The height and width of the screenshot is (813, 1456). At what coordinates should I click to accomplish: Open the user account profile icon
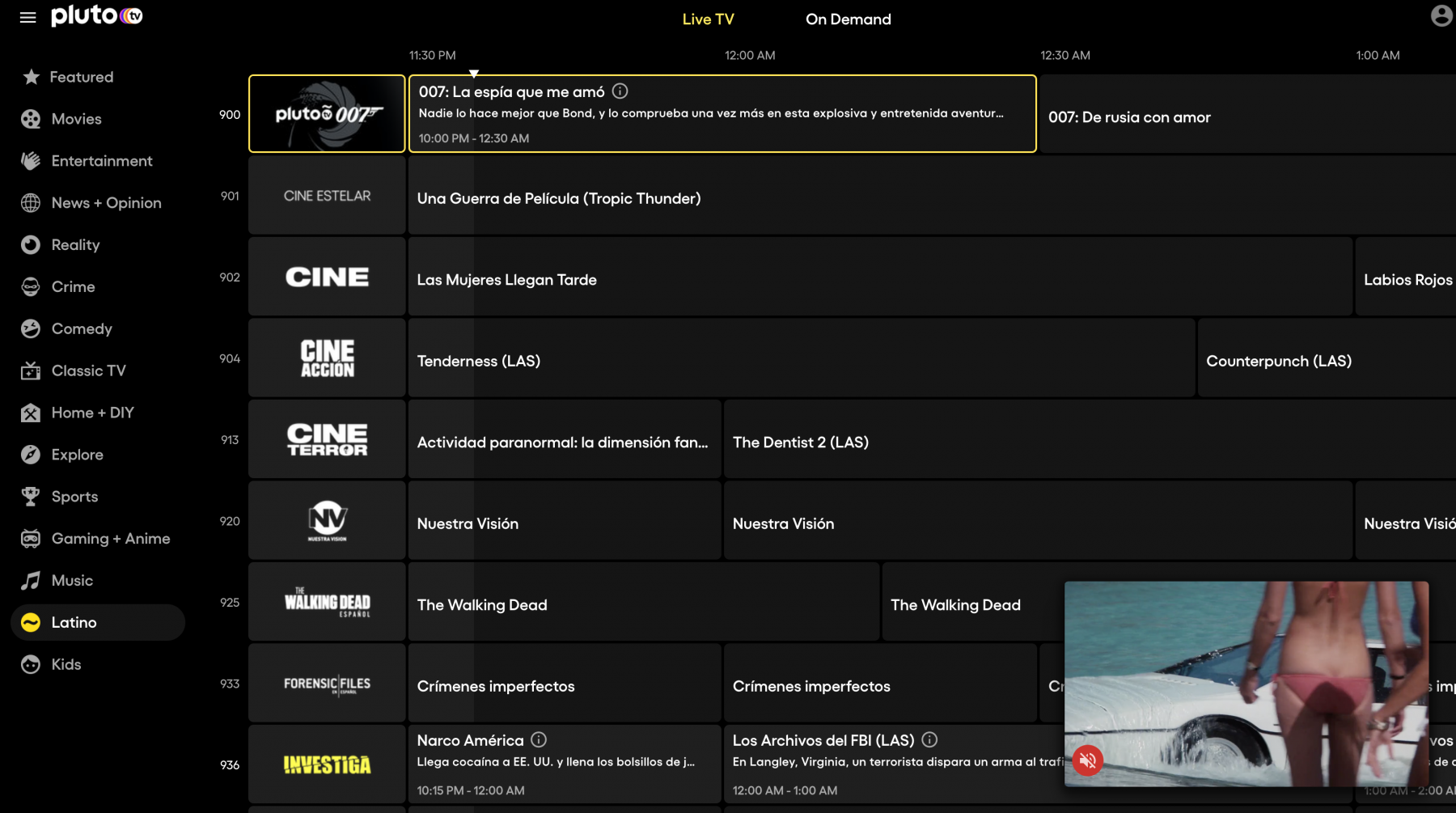coord(1441,16)
